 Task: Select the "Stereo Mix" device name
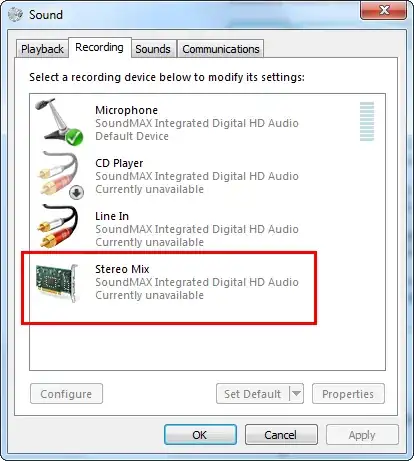click(x=122, y=269)
